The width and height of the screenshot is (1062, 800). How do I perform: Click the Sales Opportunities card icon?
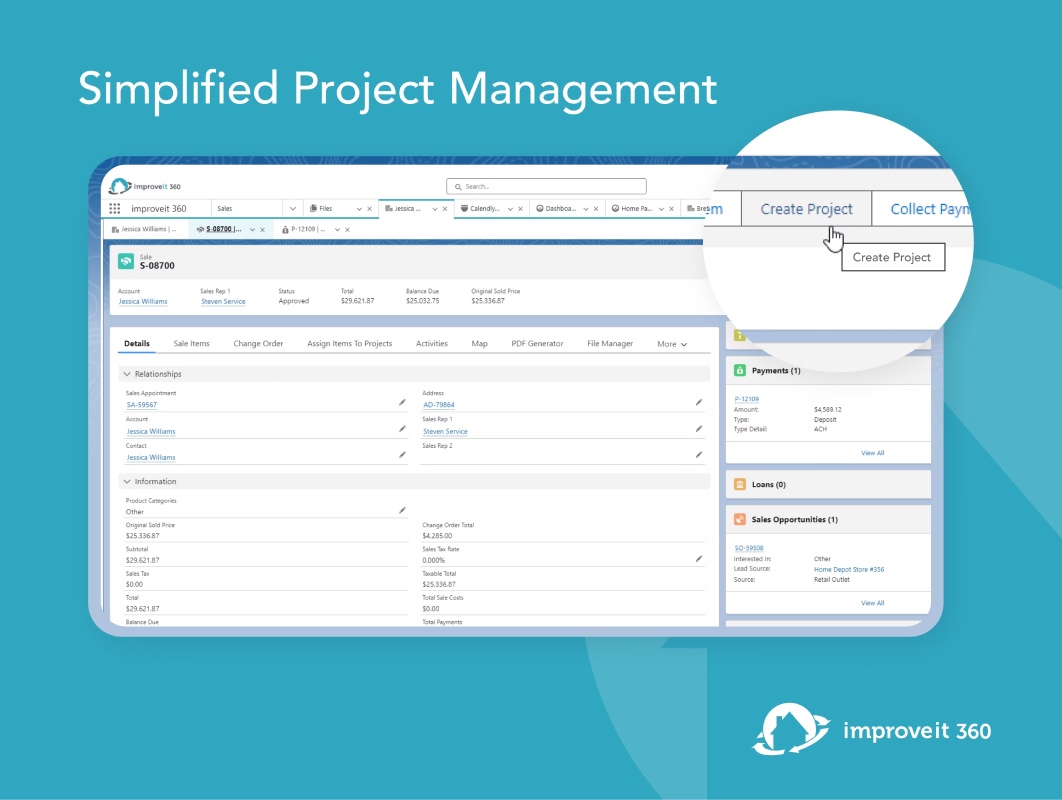click(740, 520)
